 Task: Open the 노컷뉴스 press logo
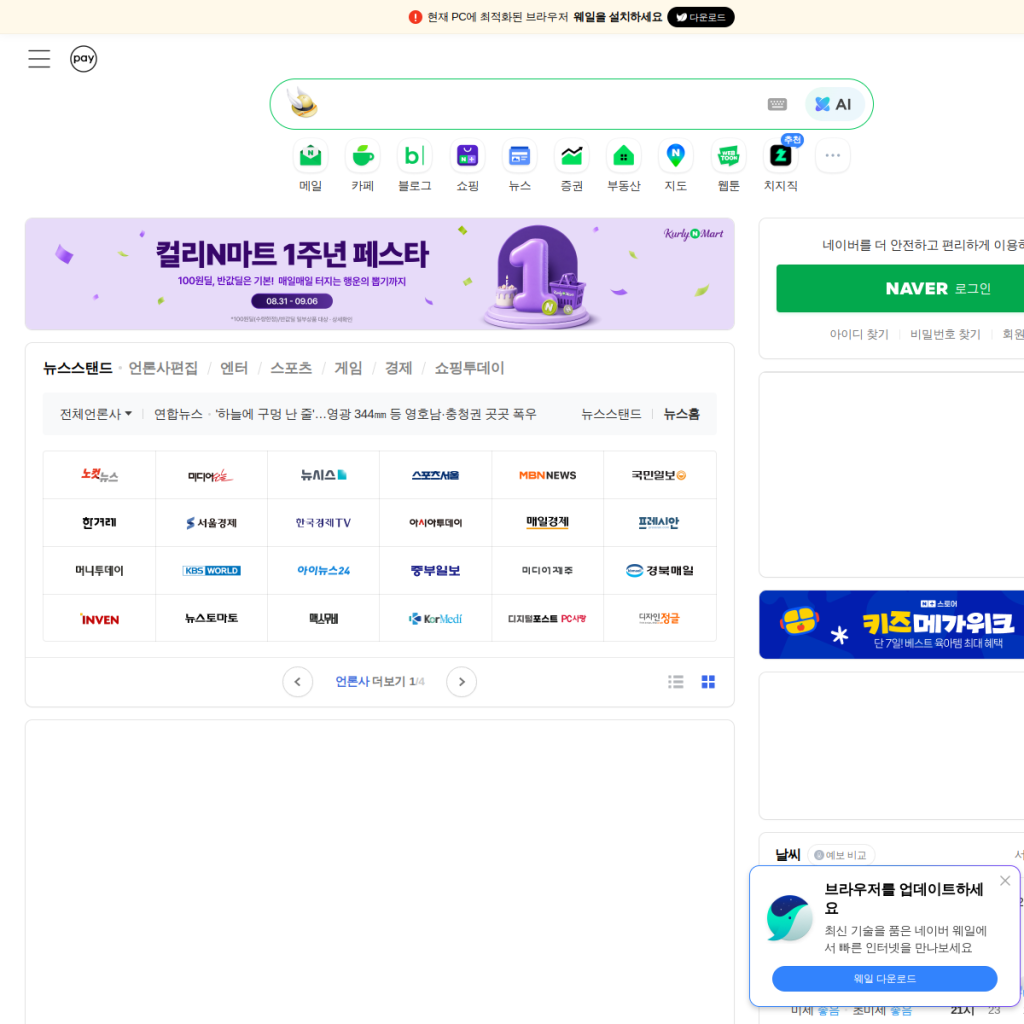coord(99,475)
